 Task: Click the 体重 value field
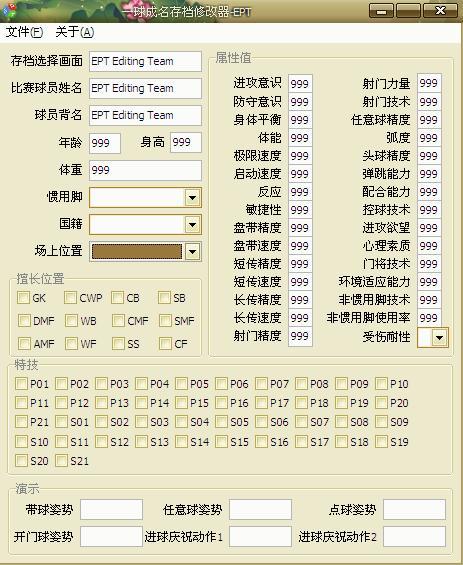pyautogui.click(x=146, y=170)
